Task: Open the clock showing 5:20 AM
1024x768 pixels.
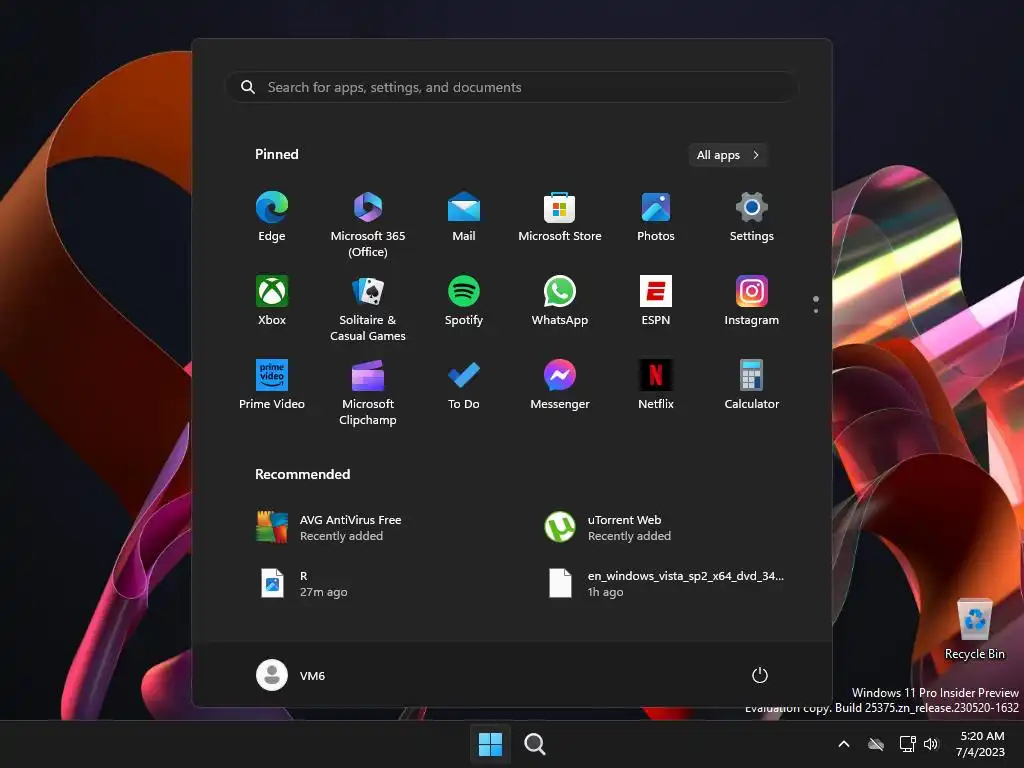Action: (x=981, y=744)
